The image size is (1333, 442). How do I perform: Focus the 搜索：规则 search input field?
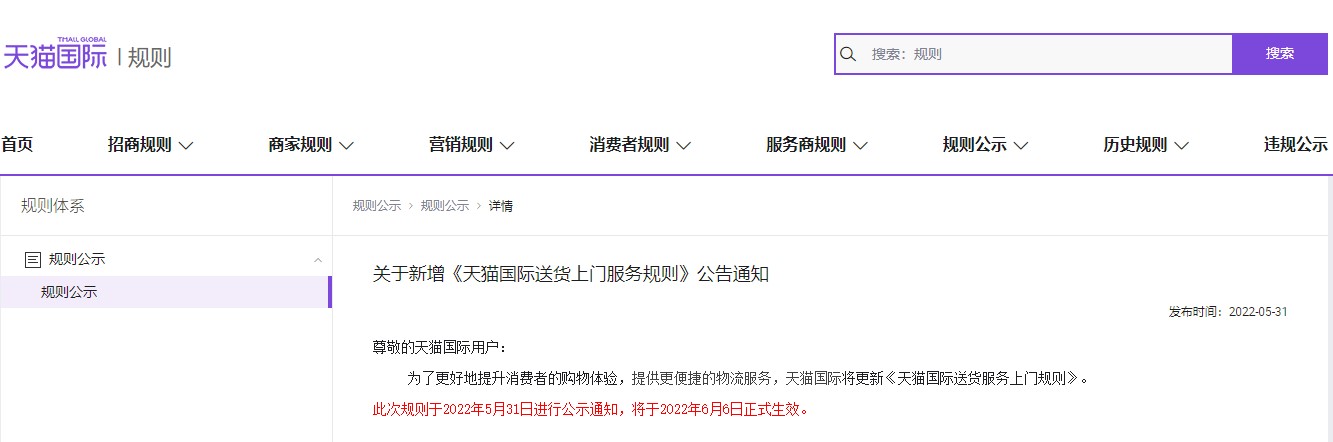pyautogui.click(x=1034, y=54)
